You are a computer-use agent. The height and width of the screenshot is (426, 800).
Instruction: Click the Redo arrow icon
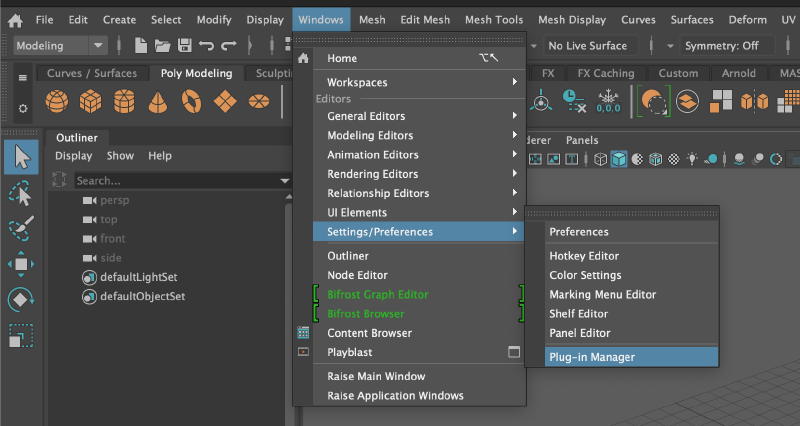point(229,46)
